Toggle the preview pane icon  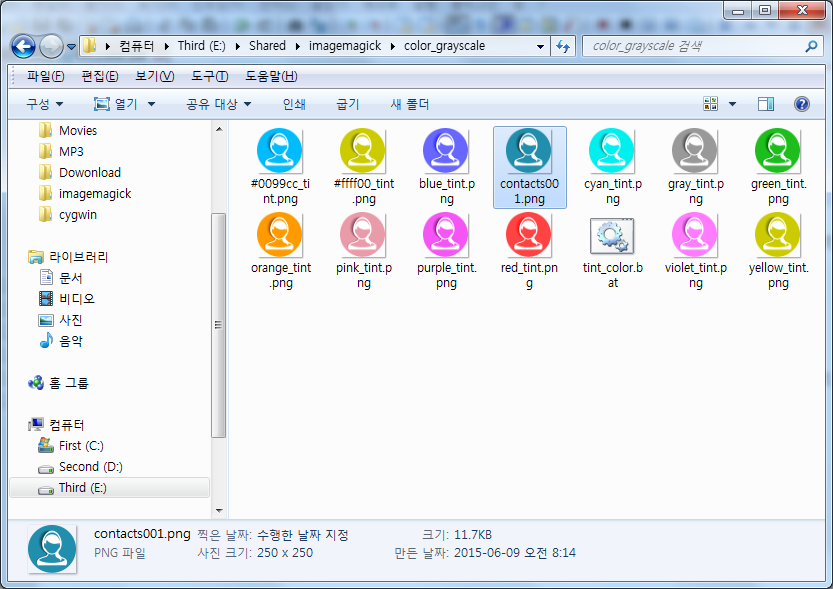pos(766,104)
